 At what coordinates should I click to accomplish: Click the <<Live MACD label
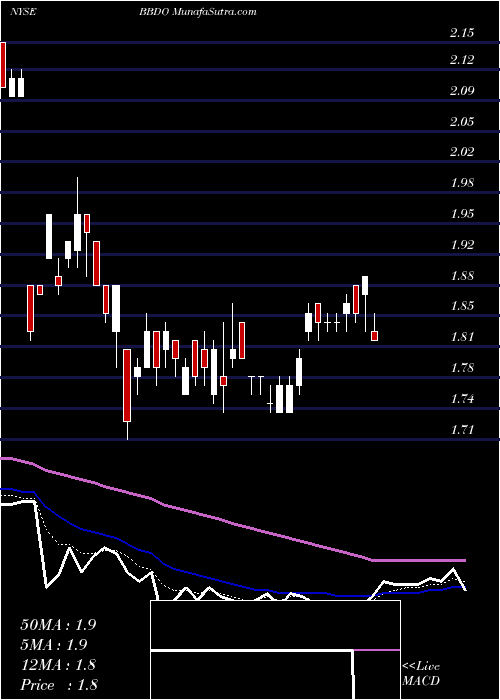pos(421,674)
